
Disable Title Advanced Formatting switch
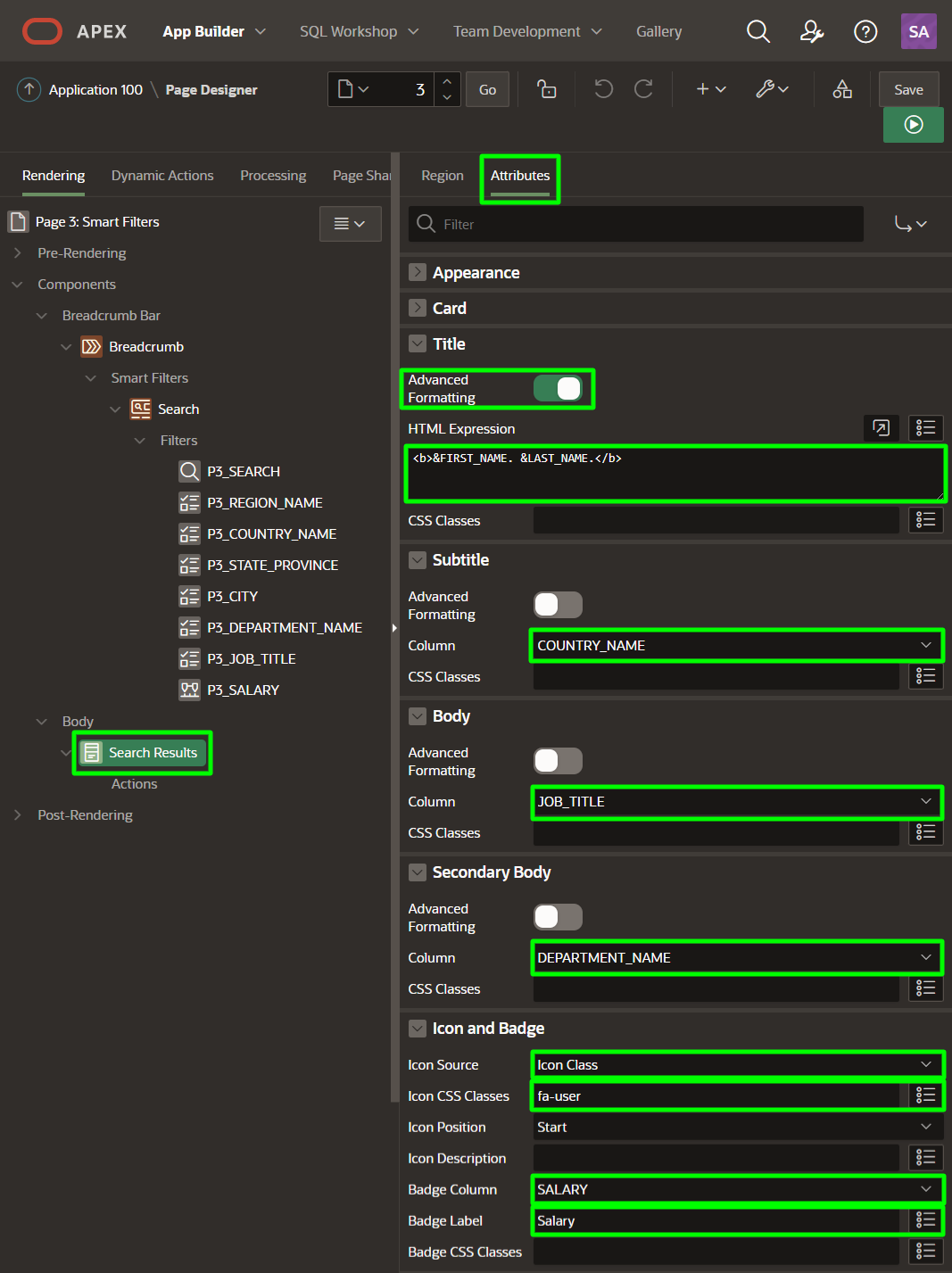(x=558, y=389)
